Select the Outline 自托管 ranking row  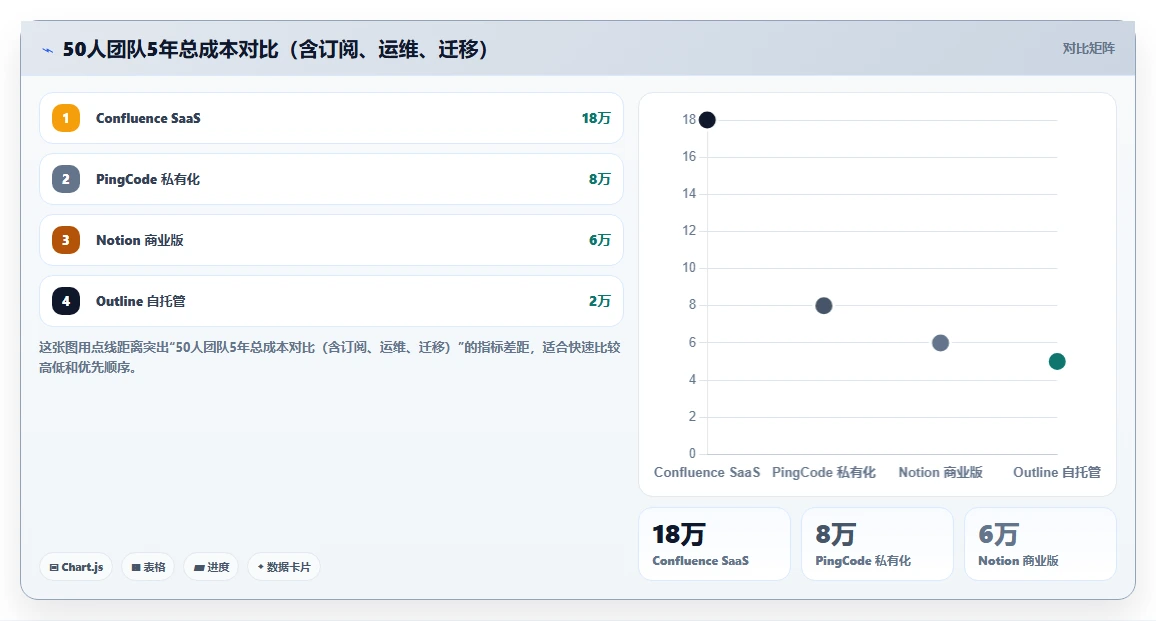point(331,301)
